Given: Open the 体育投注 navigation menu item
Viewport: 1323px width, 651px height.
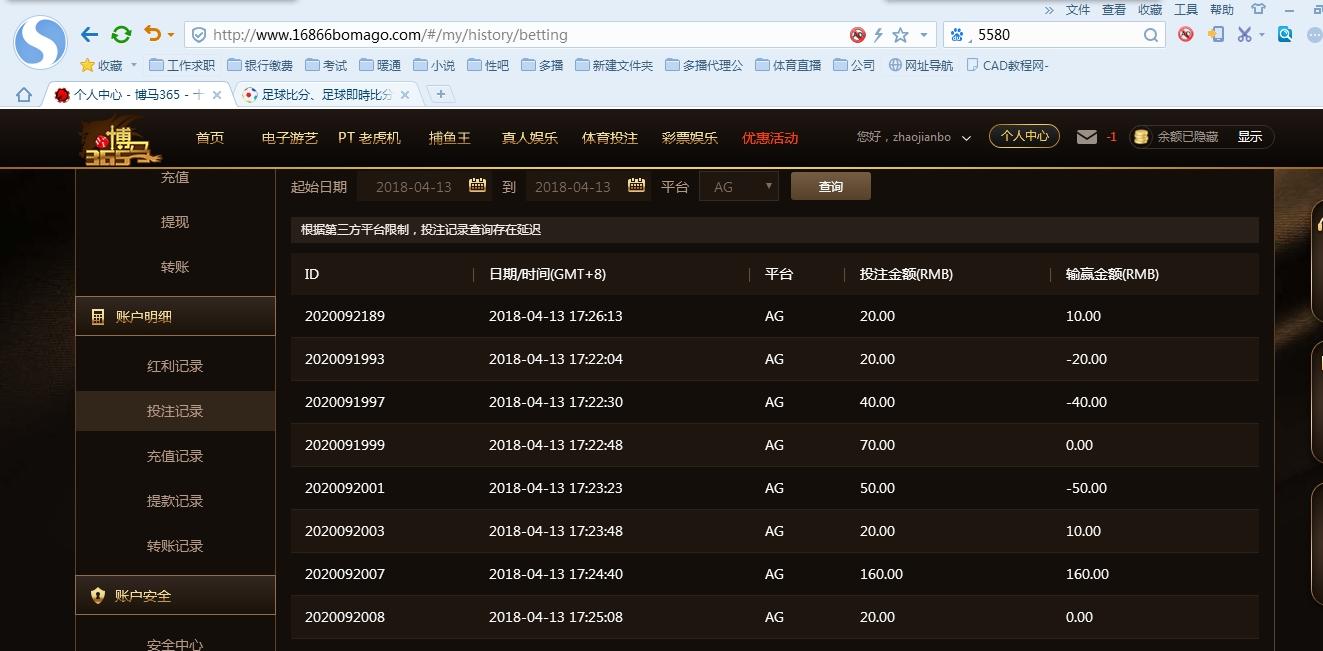Looking at the screenshot, I should click(609, 138).
